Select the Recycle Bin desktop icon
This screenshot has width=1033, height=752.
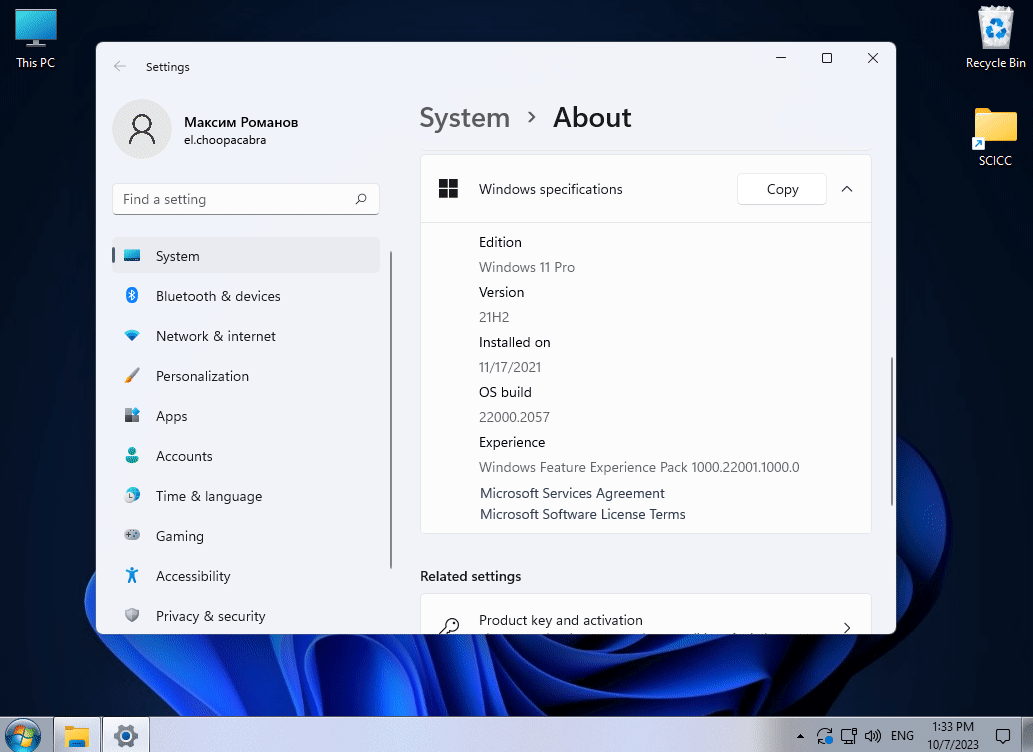995,38
